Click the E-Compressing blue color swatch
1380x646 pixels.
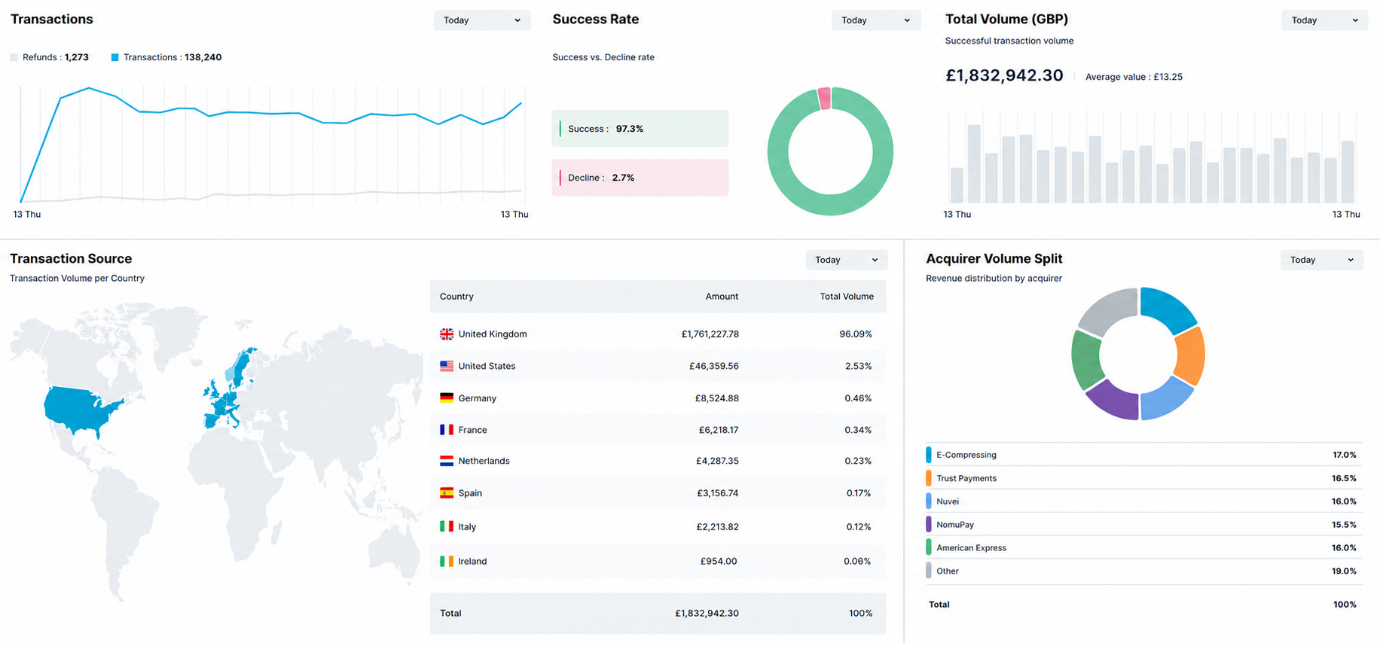929,455
